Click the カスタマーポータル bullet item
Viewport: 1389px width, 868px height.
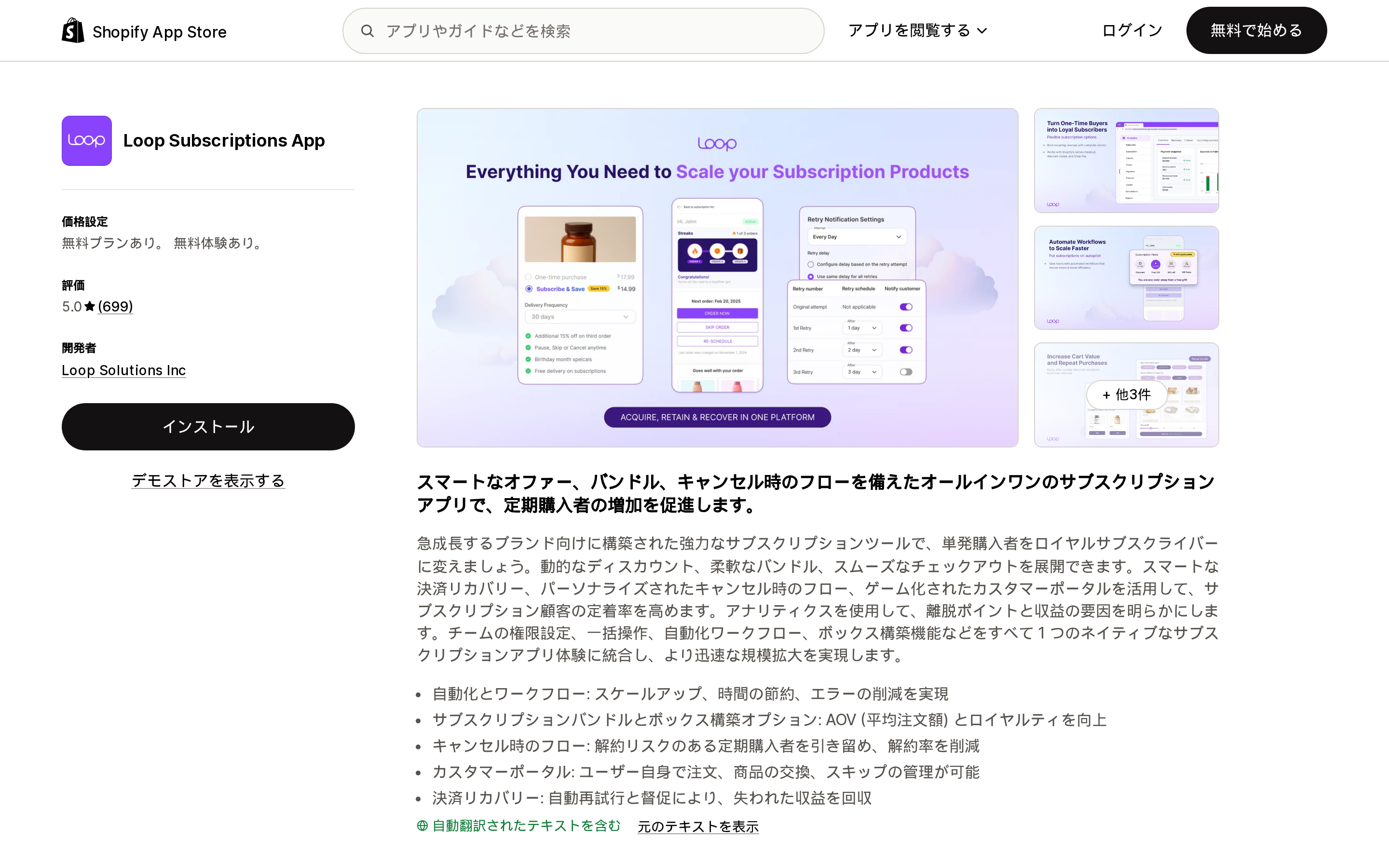tap(706, 772)
